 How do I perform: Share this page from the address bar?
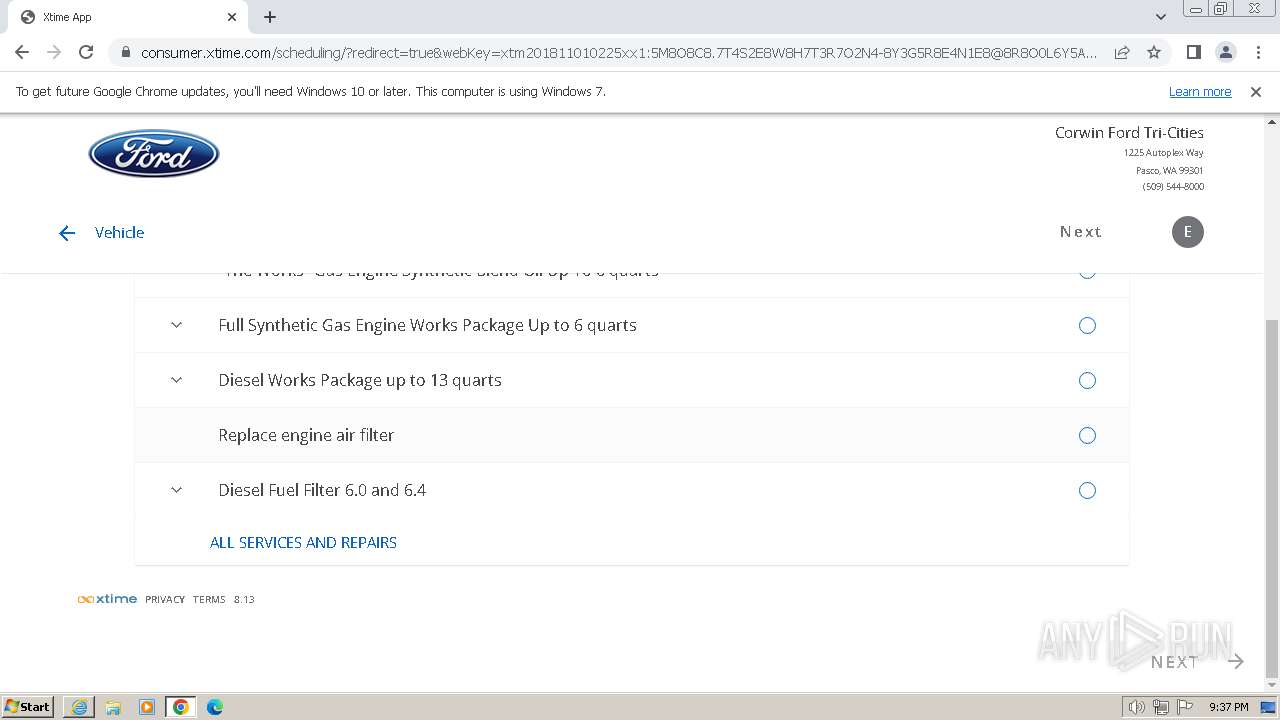(1122, 52)
